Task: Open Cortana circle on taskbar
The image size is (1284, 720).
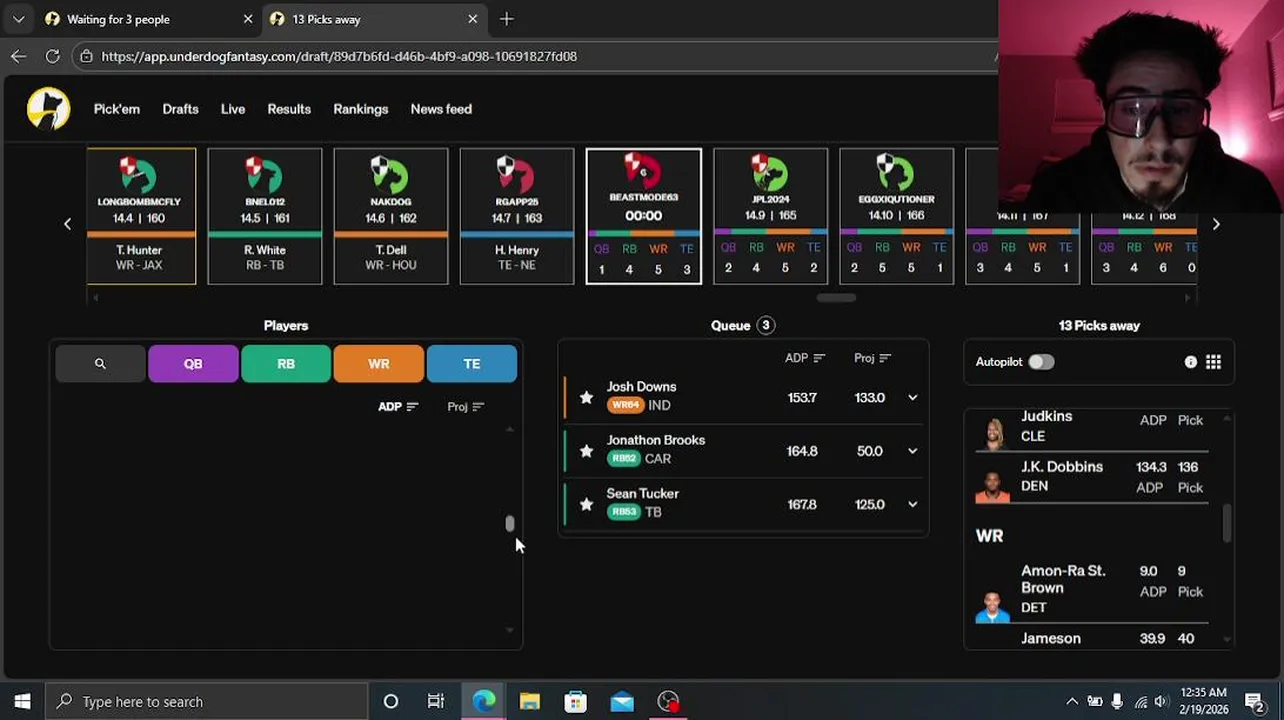Action: point(391,701)
